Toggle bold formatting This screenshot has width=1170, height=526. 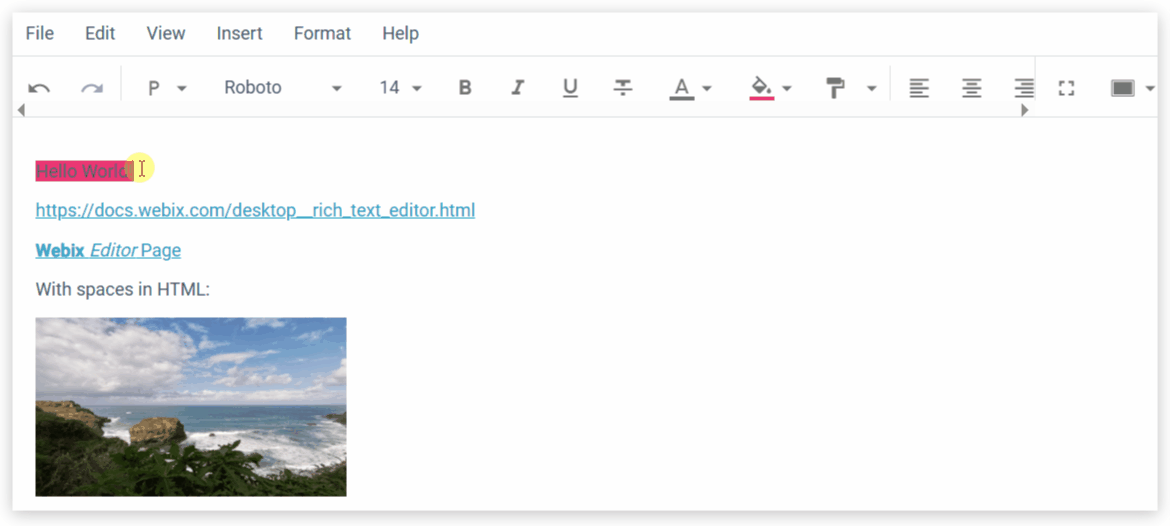pos(465,88)
